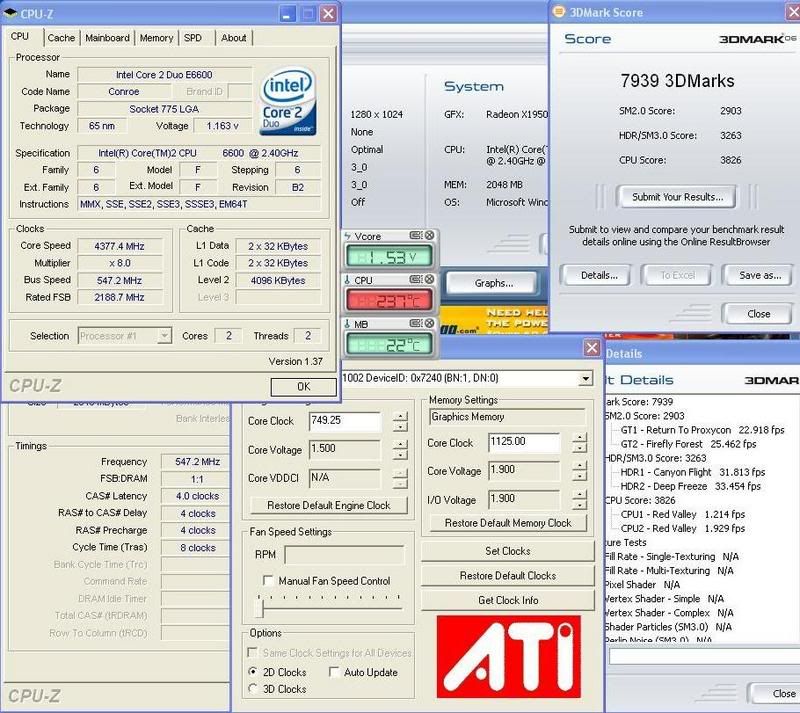Select the 2D Clocks radio button
This screenshot has width=800, height=713.
[x=253, y=671]
